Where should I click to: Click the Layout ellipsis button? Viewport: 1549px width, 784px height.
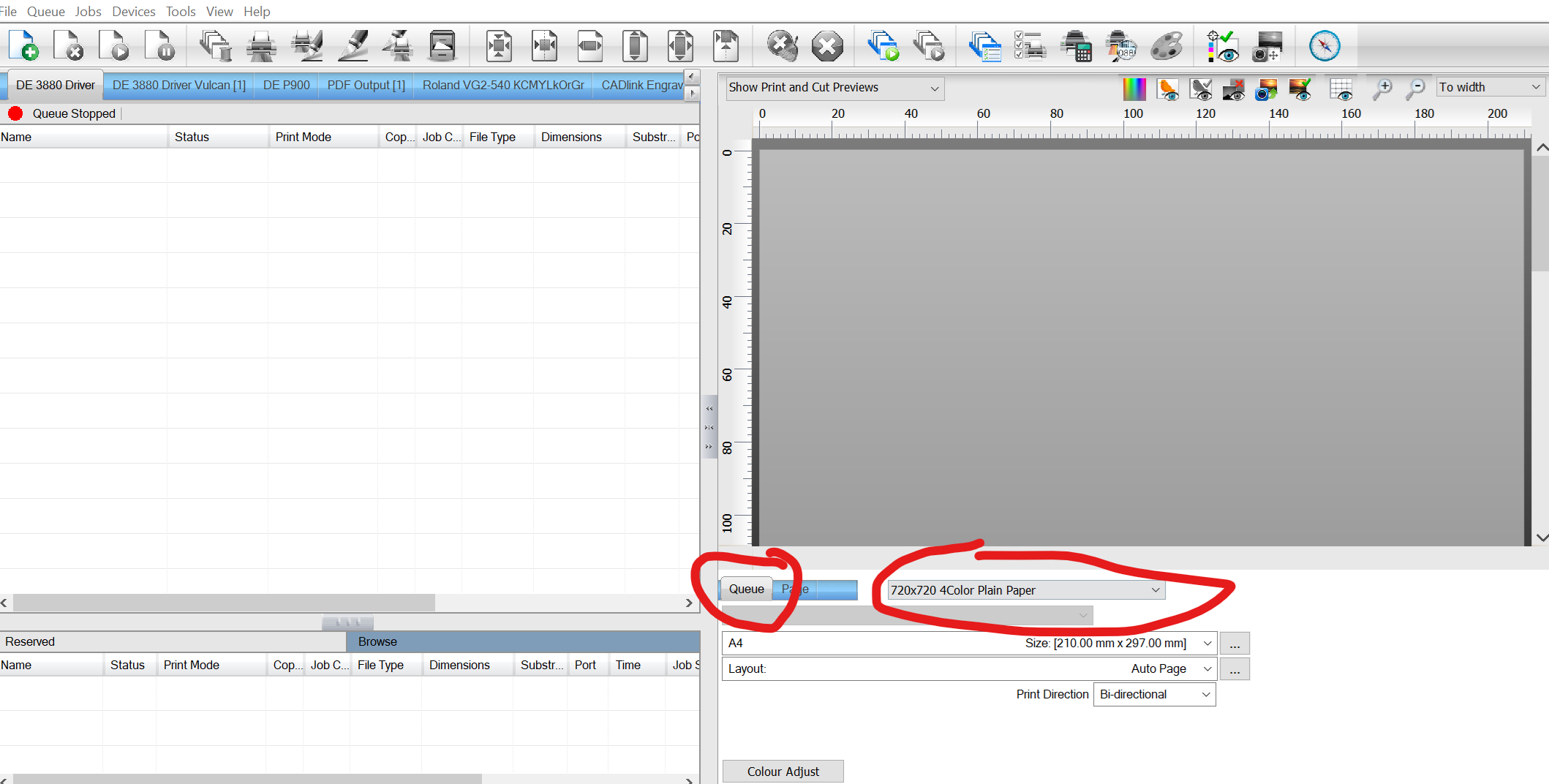coord(1234,668)
